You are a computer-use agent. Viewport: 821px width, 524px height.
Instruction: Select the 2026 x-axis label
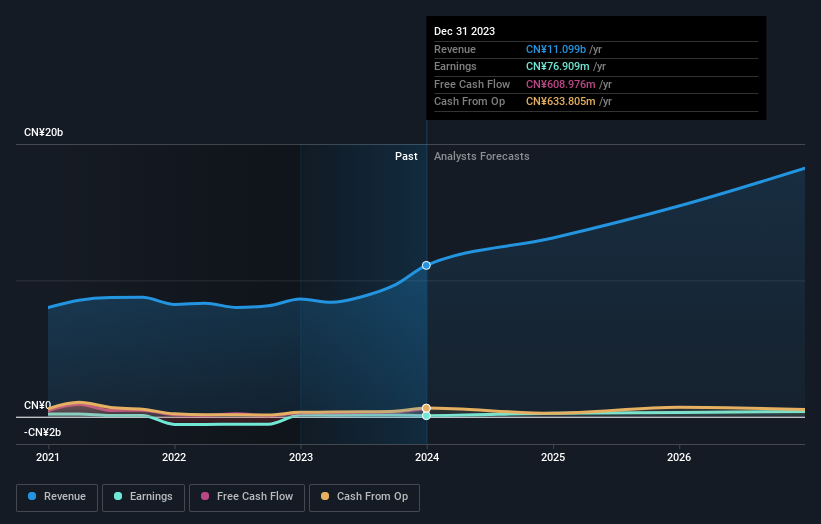tap(679, 458)
